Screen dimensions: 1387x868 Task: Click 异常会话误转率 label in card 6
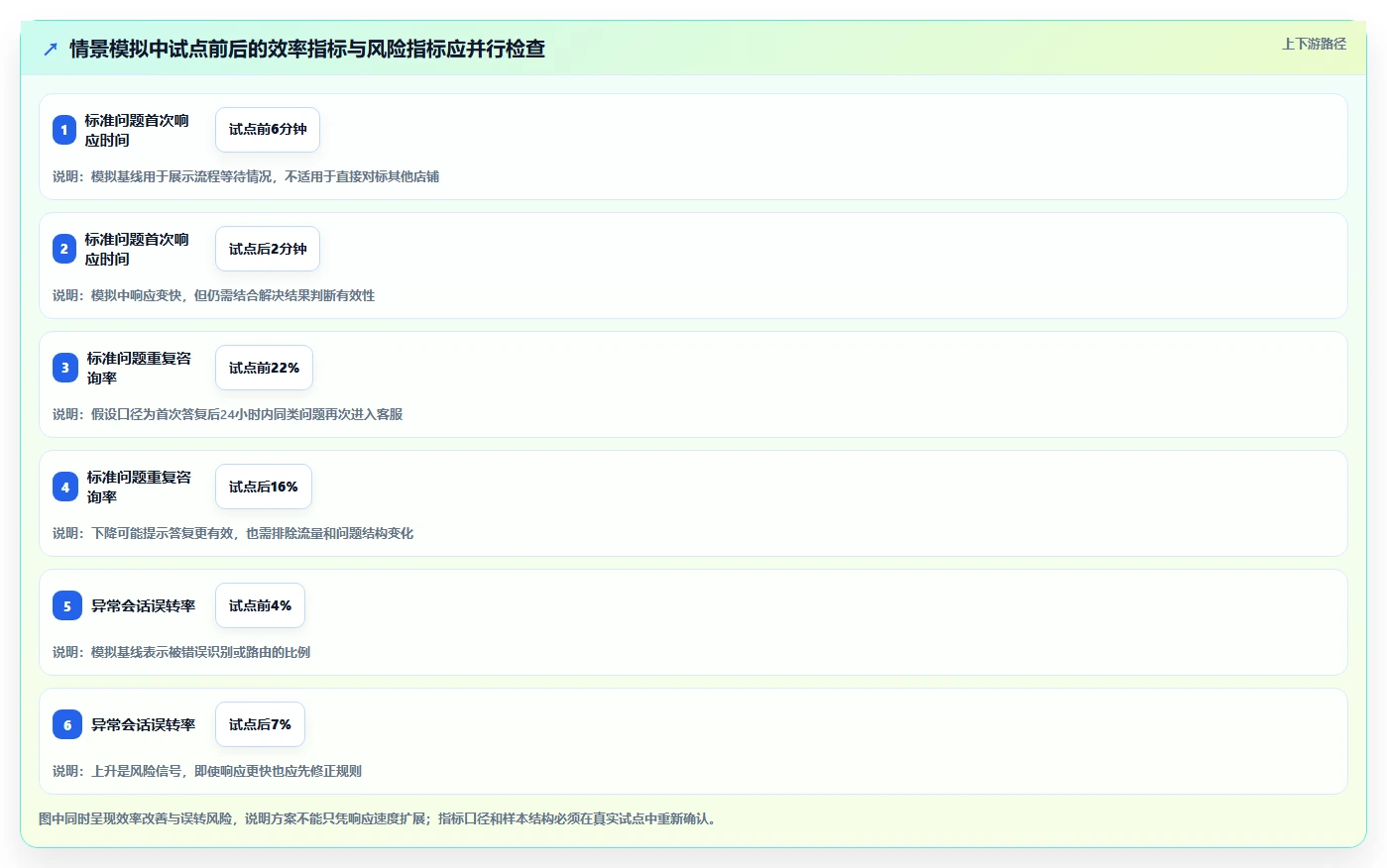pos(144,724)
